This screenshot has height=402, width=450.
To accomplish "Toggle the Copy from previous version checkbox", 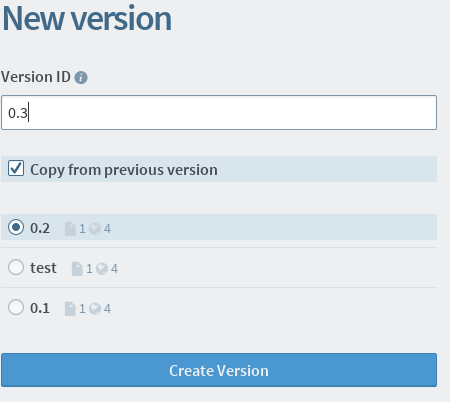I will 16,168.
